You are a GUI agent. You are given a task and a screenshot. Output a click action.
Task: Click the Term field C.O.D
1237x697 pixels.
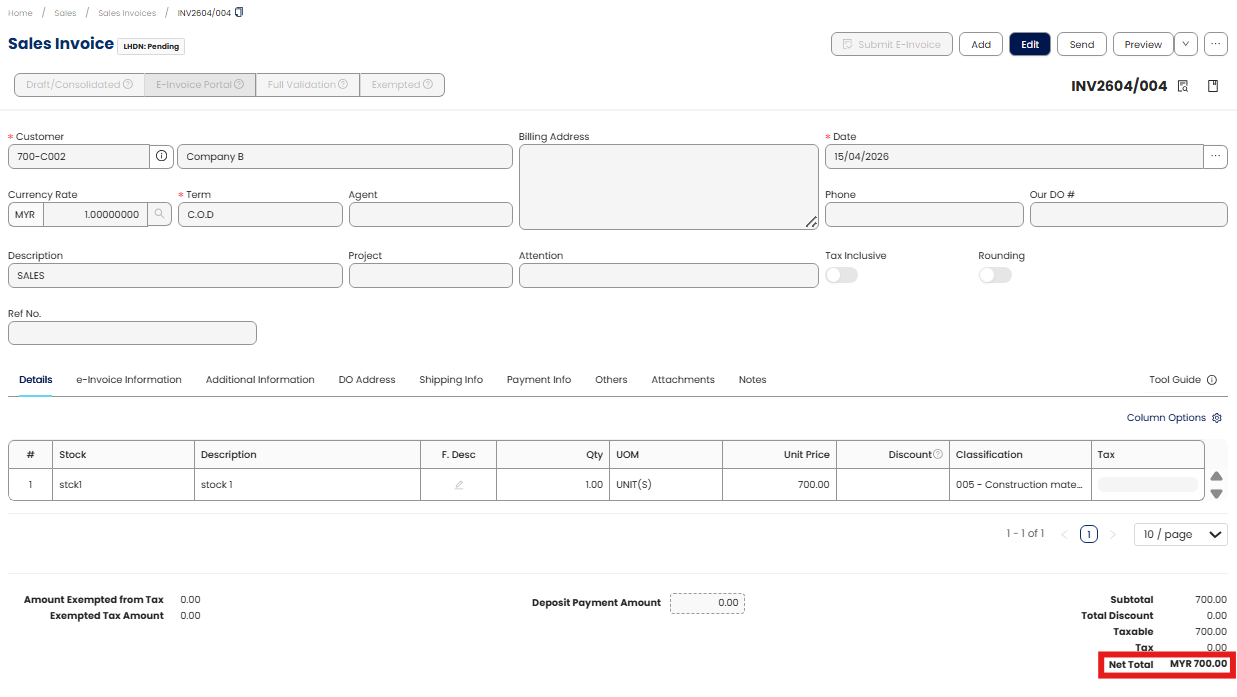coord(260,214)
